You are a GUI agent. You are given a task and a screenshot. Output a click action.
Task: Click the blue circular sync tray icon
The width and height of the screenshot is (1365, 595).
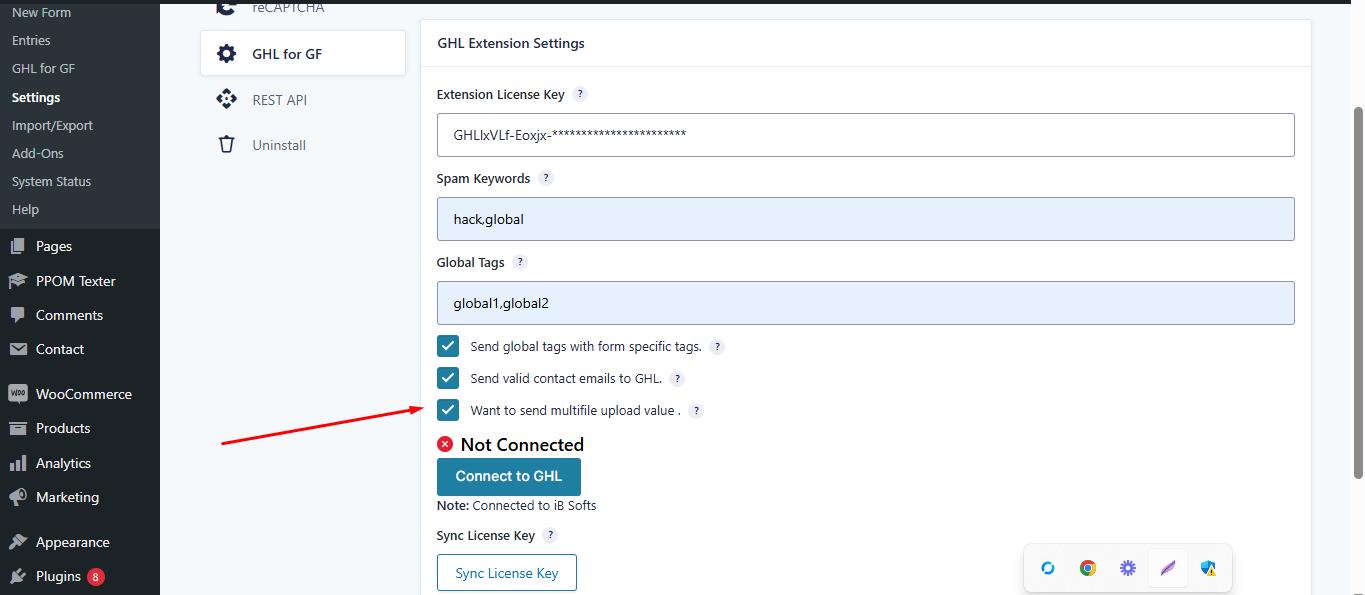point(1048,568)
